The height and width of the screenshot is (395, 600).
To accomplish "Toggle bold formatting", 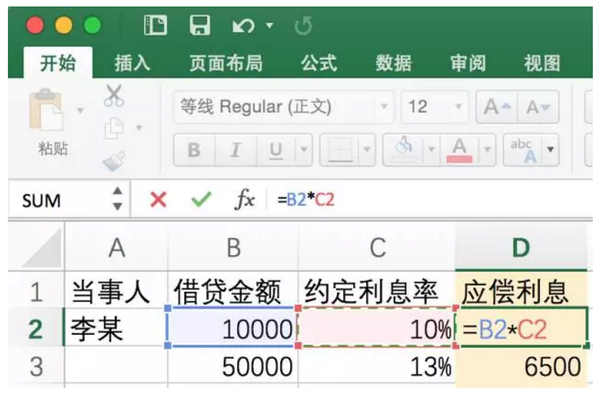I will coord(194,150).
